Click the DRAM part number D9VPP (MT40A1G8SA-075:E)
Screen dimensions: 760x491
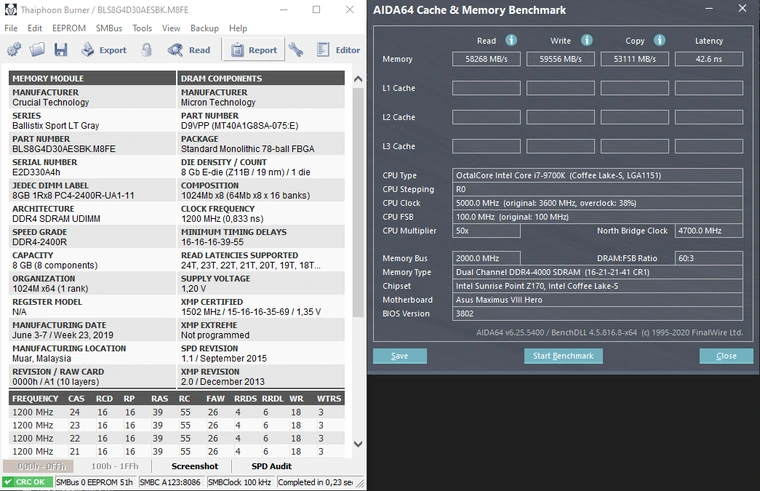click(239, 126)
